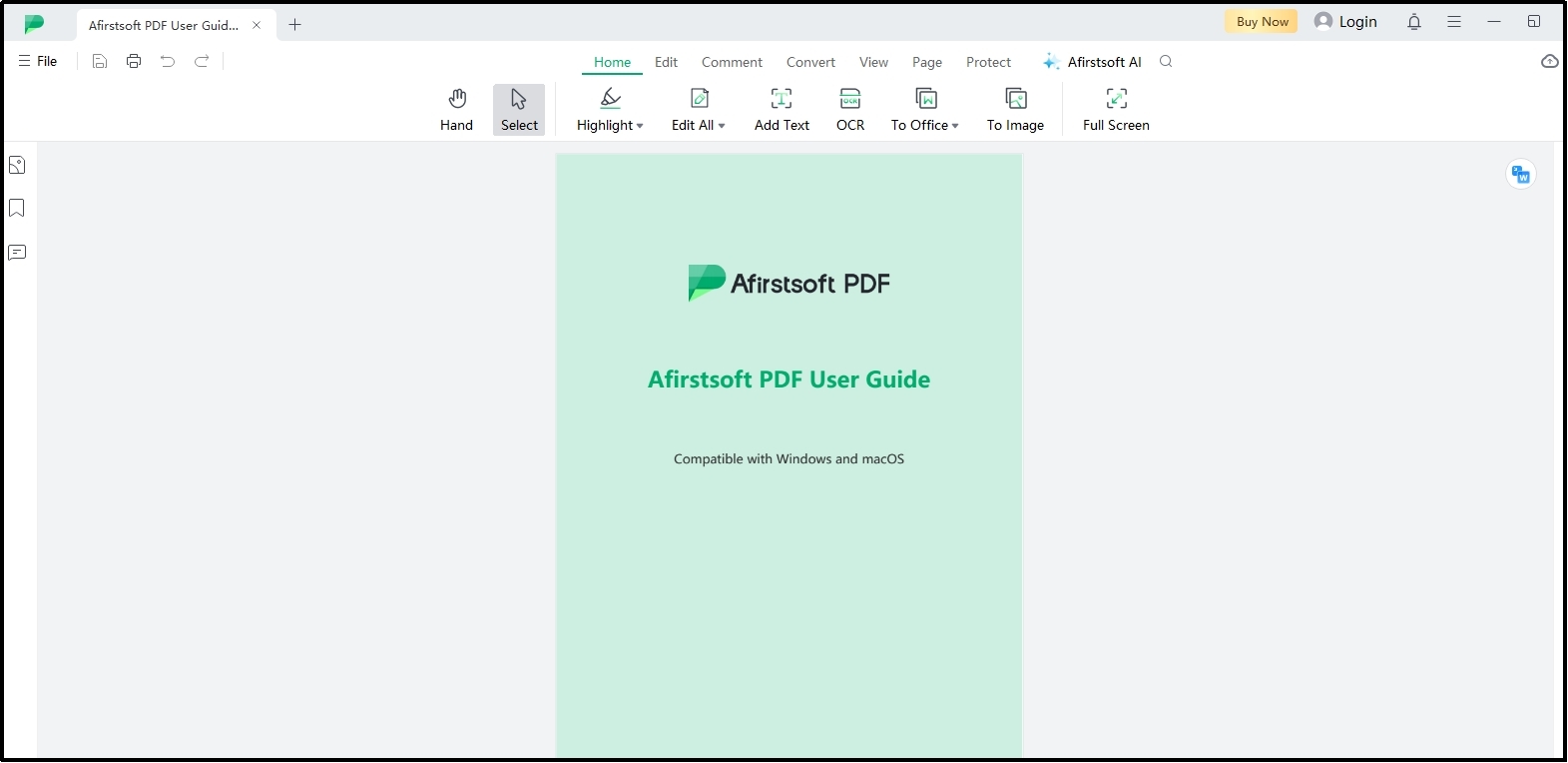Image resolution: width=1568 pixels, height=763 pixels.
Task: Click the Save icon
Action: pyautogui.click(x=100, y=61)
